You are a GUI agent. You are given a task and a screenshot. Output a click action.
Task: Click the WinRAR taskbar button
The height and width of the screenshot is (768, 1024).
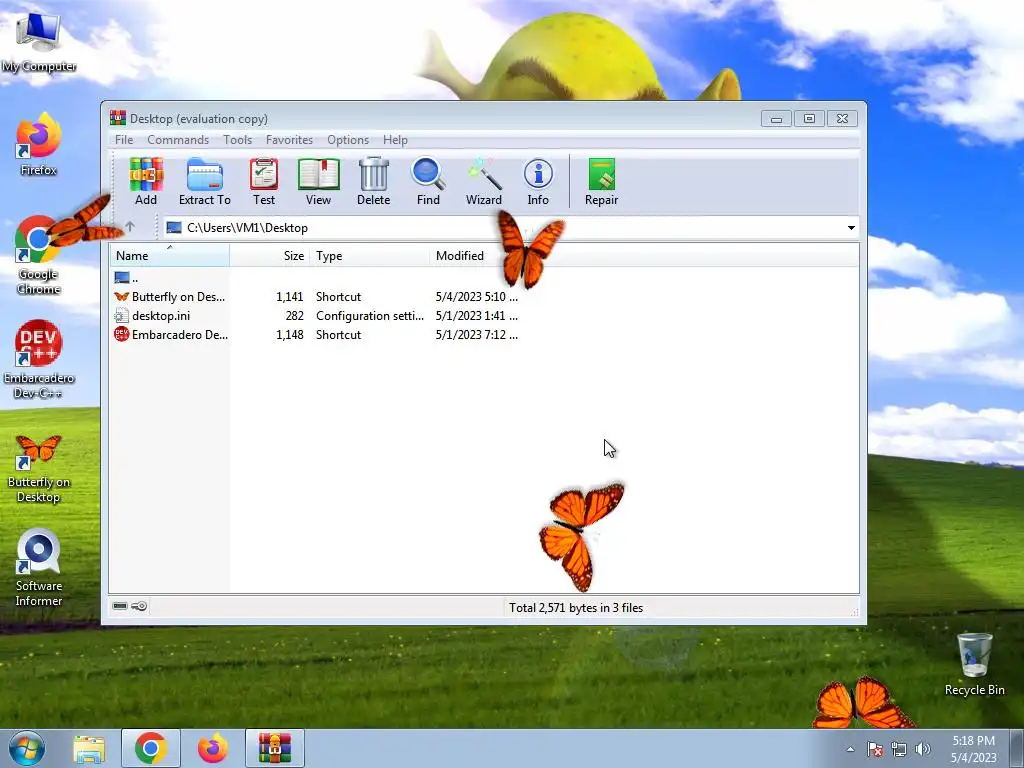275,748
